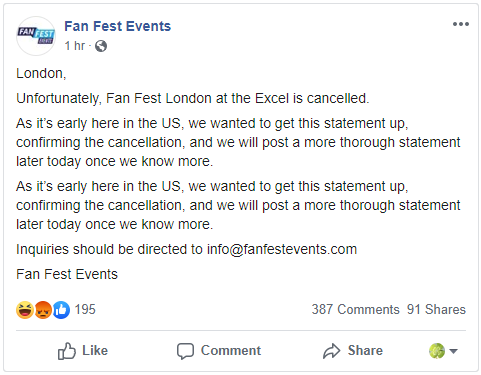481x375 pixels.
Task: Click the Fan Fest Events profile logo
Action: (x=36, y=36)
